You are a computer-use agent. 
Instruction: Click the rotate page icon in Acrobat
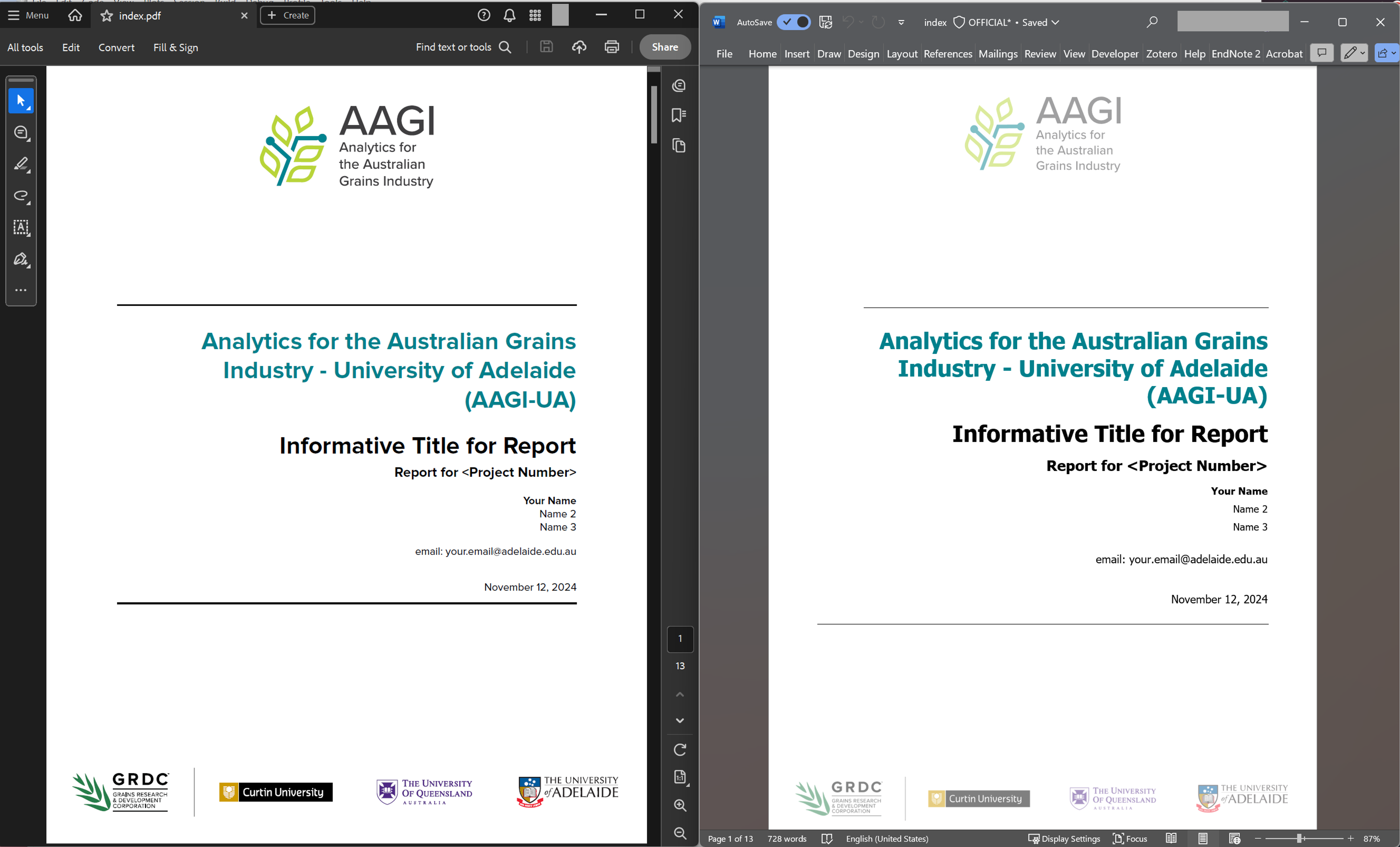click(679, 750)
